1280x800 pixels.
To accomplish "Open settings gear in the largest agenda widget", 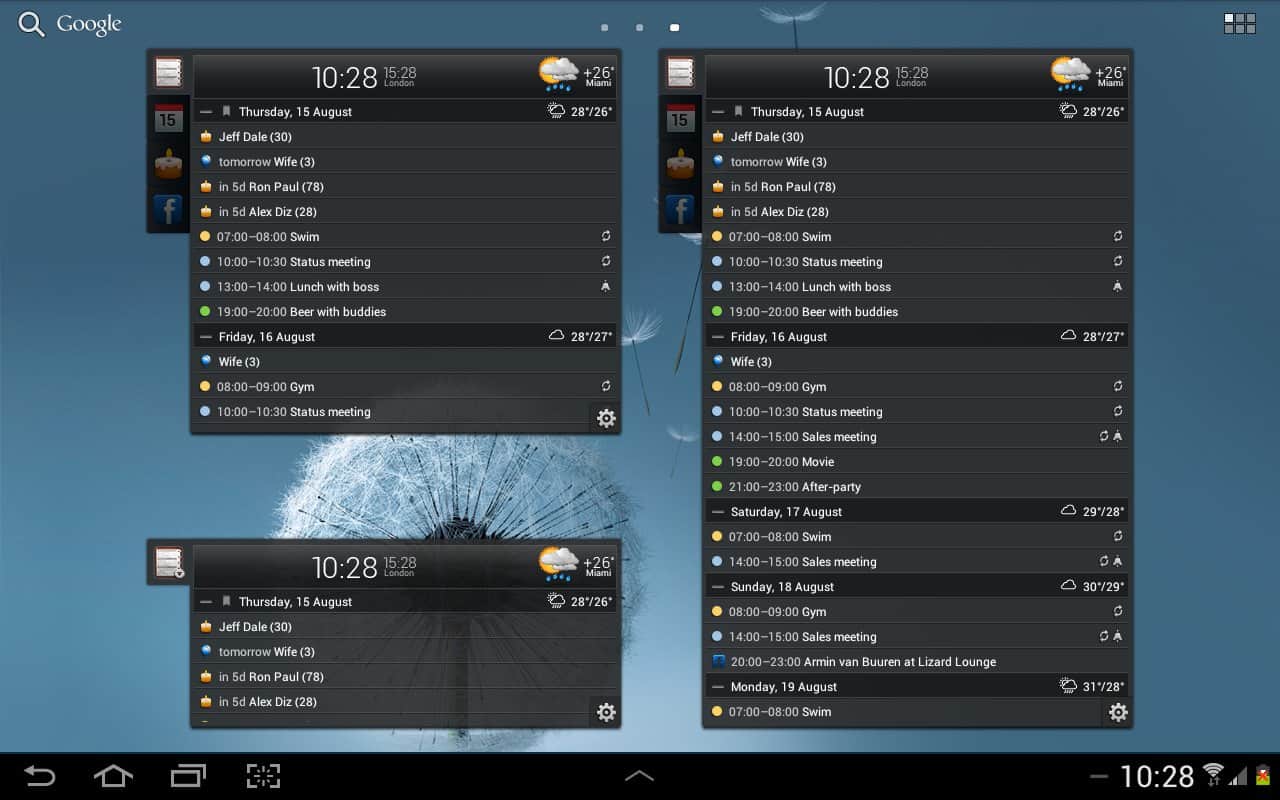I will (1118, 713).
